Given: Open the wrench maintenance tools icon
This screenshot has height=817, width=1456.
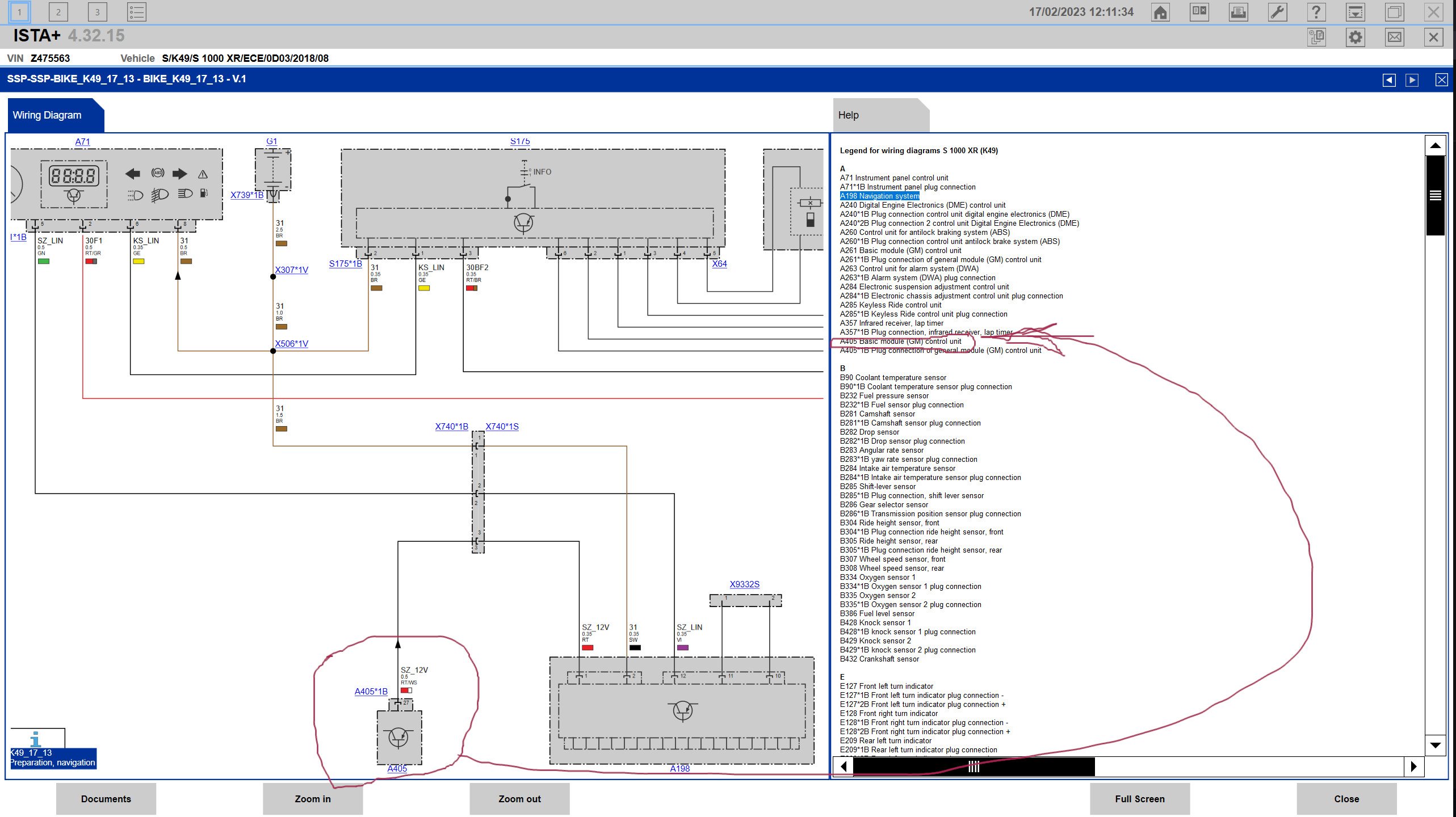Looking at the screenshot, I should click(x=1277, y=12).
